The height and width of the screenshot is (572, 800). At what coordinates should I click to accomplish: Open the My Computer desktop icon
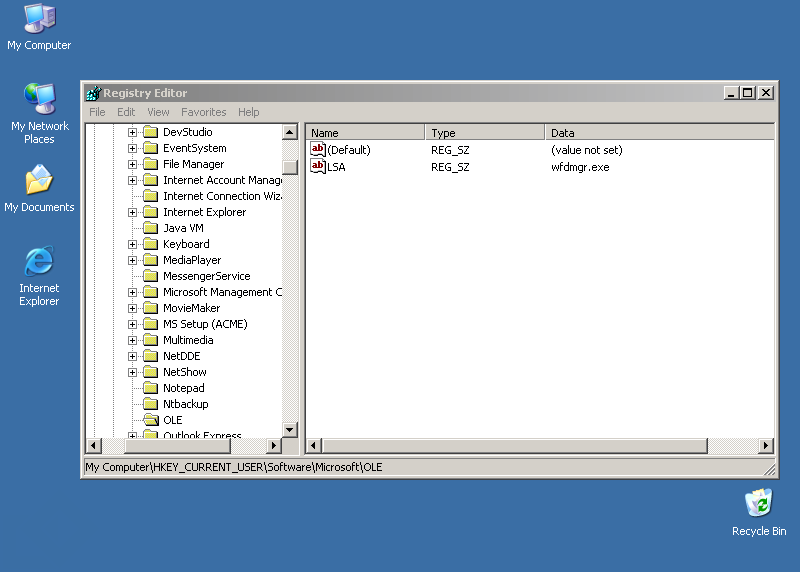39,27
